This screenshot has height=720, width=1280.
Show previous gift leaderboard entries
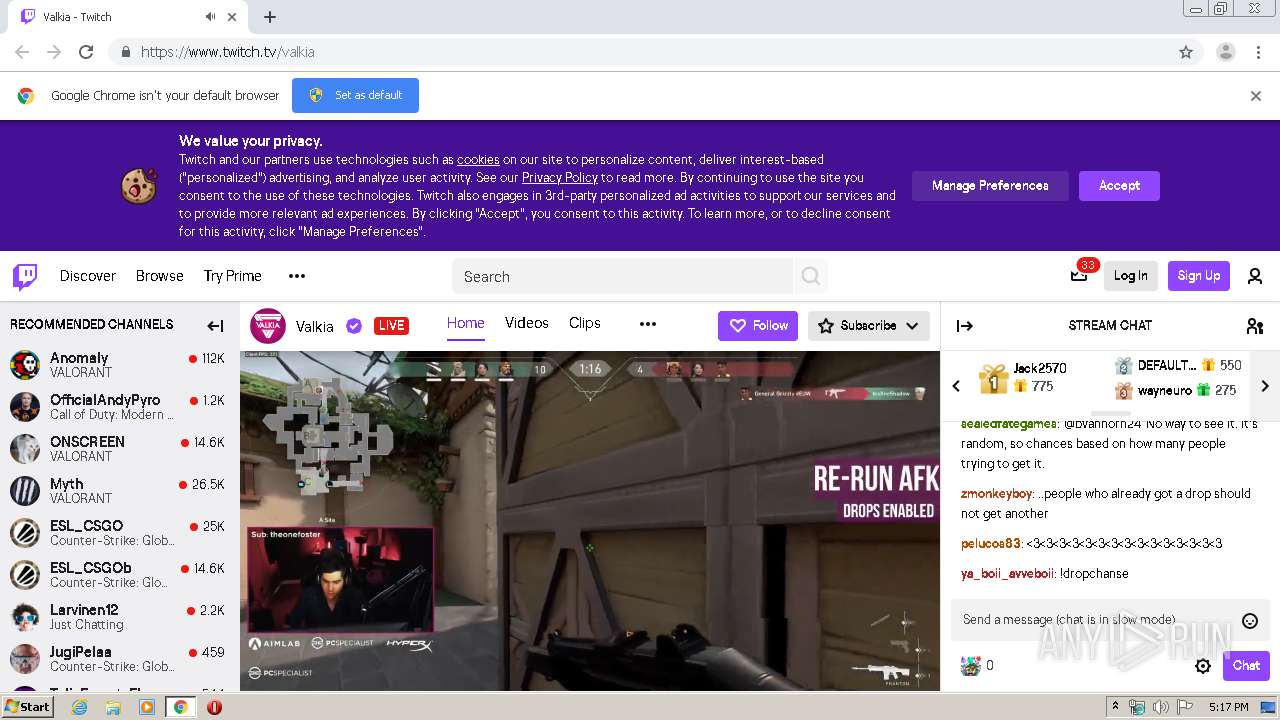coord(956,386)
